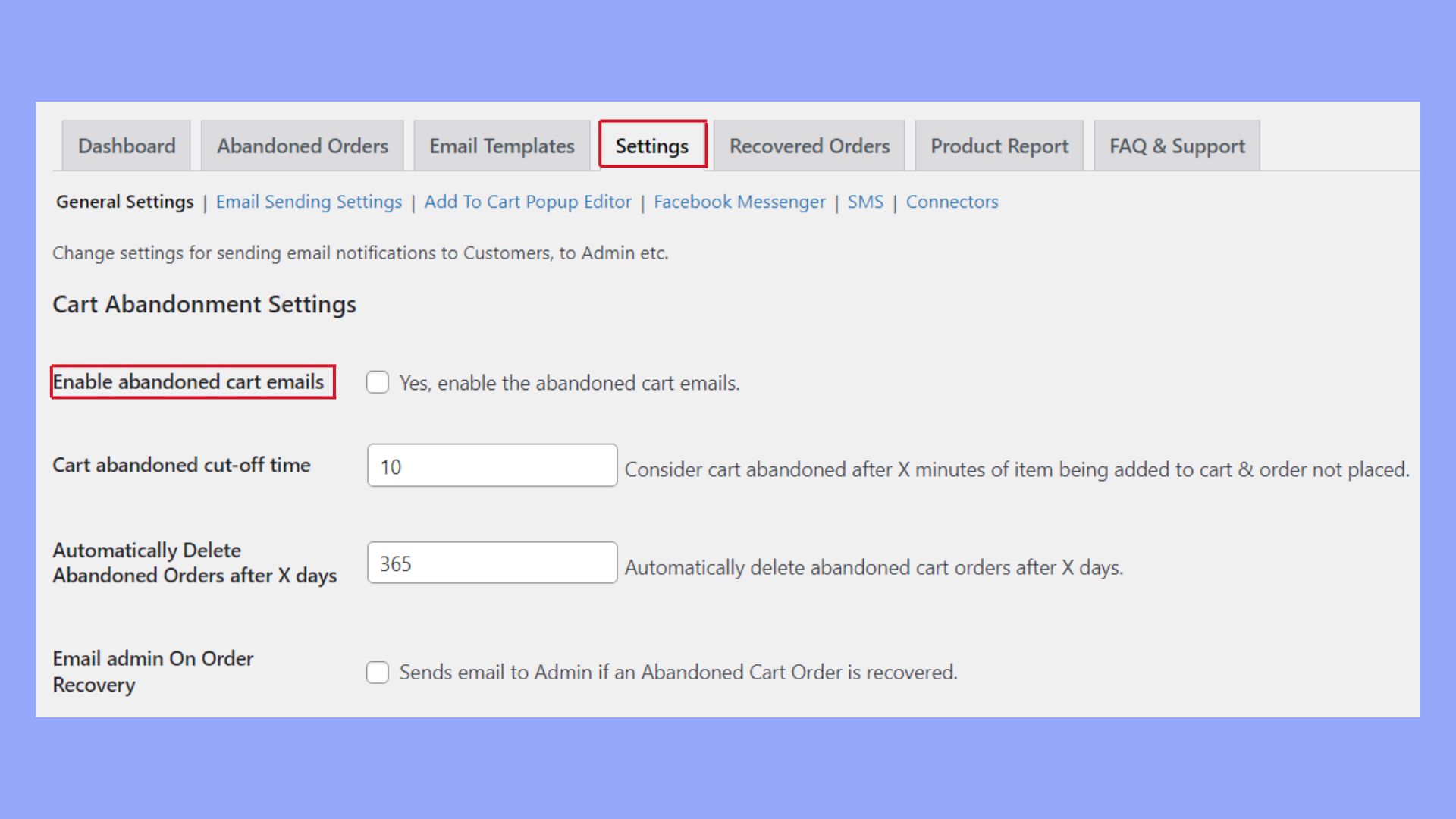View the Product Report tab
This screenshot has width=1456, height=819.
point(999,146)
